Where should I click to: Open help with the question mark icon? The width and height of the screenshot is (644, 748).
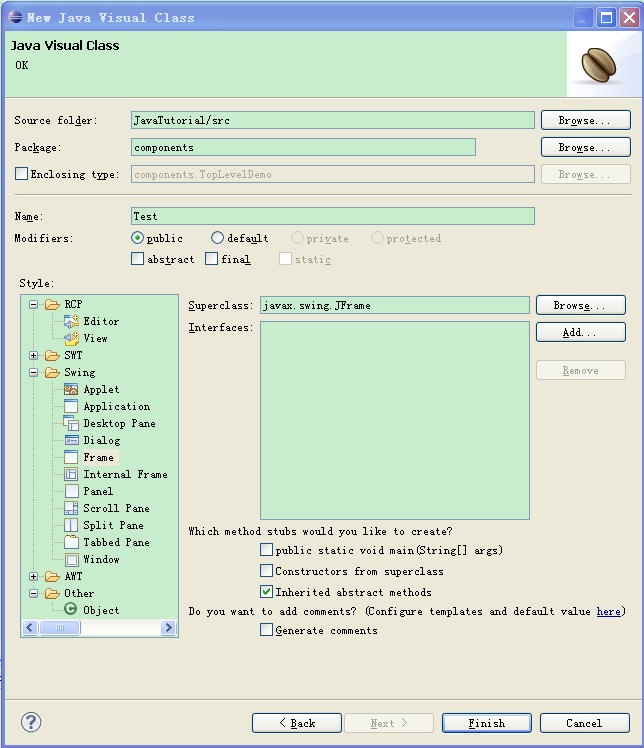(31, 722)
